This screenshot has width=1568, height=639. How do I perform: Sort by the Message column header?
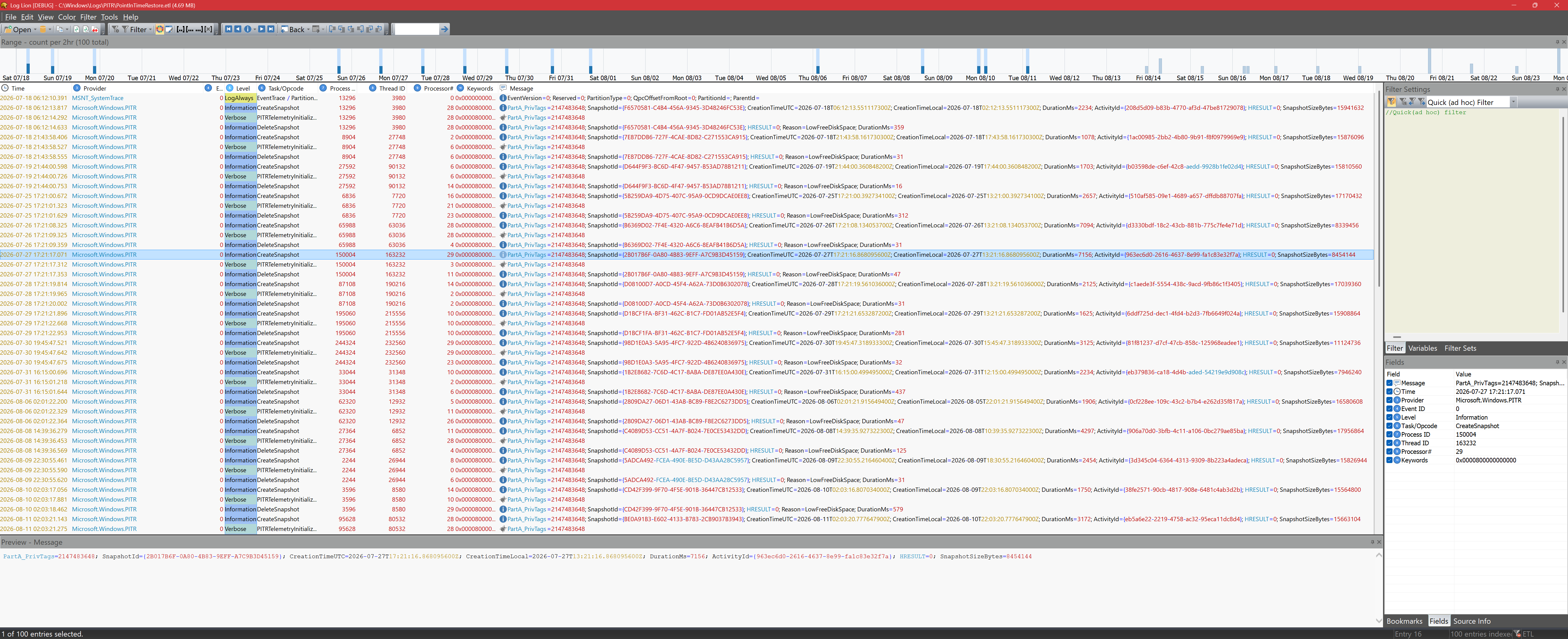(x=521, y=88)
